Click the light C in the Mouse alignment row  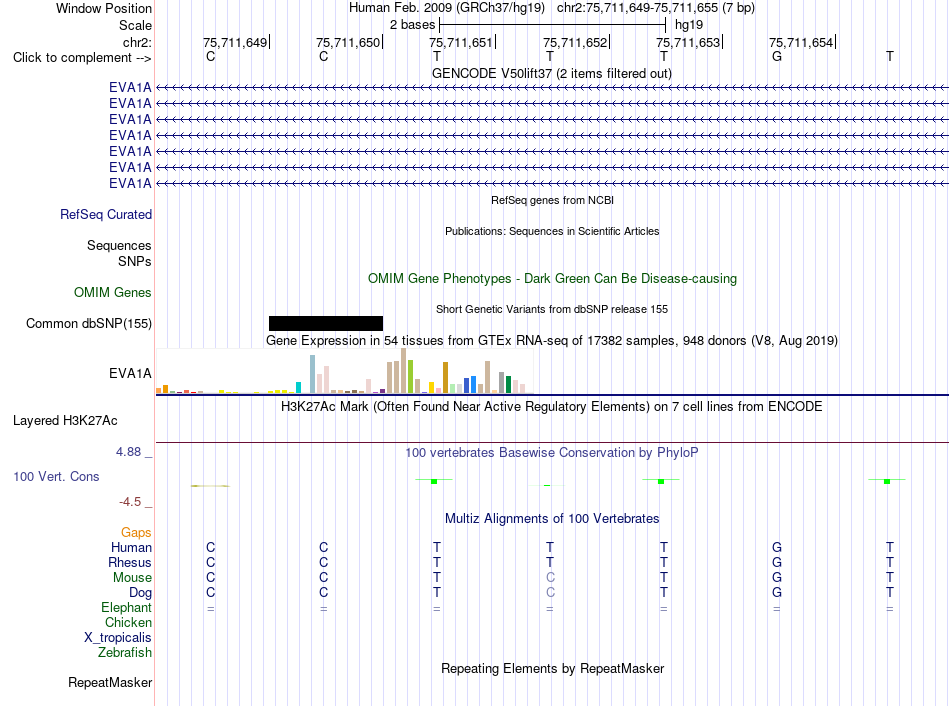click(550, 578)
